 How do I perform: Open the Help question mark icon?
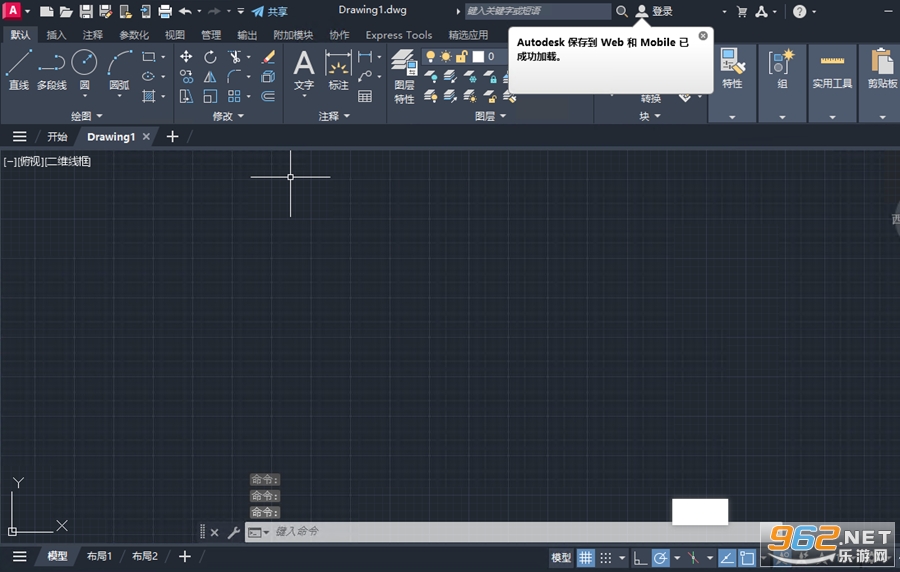800,11
